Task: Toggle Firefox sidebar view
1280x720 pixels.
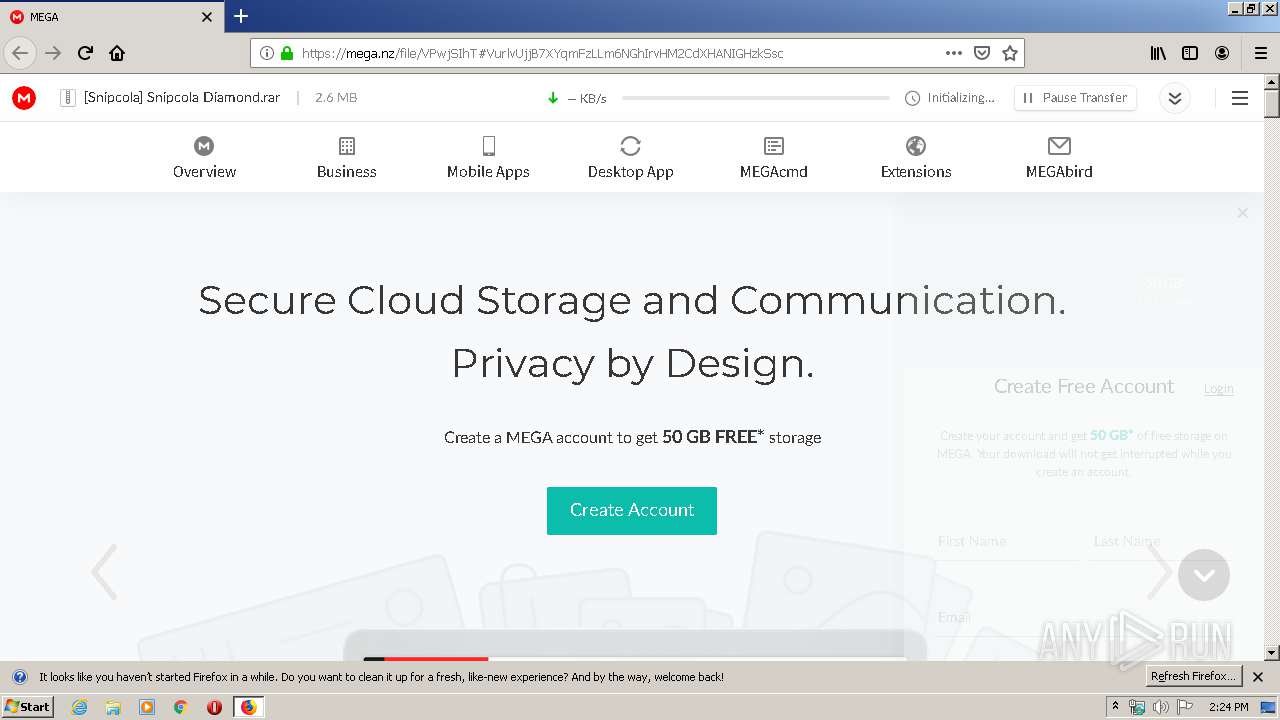Action: [1190, 53]
